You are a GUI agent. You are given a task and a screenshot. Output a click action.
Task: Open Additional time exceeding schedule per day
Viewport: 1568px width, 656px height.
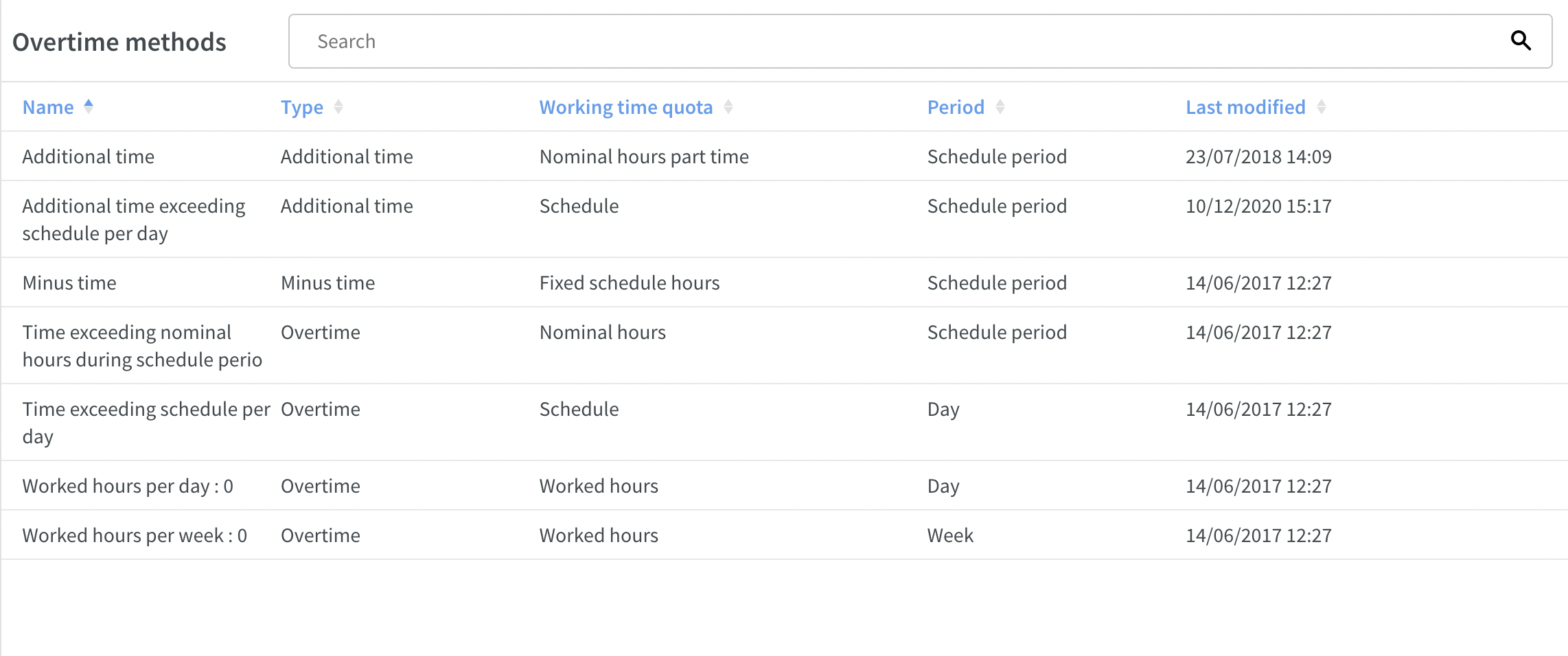tap(784, 220)
